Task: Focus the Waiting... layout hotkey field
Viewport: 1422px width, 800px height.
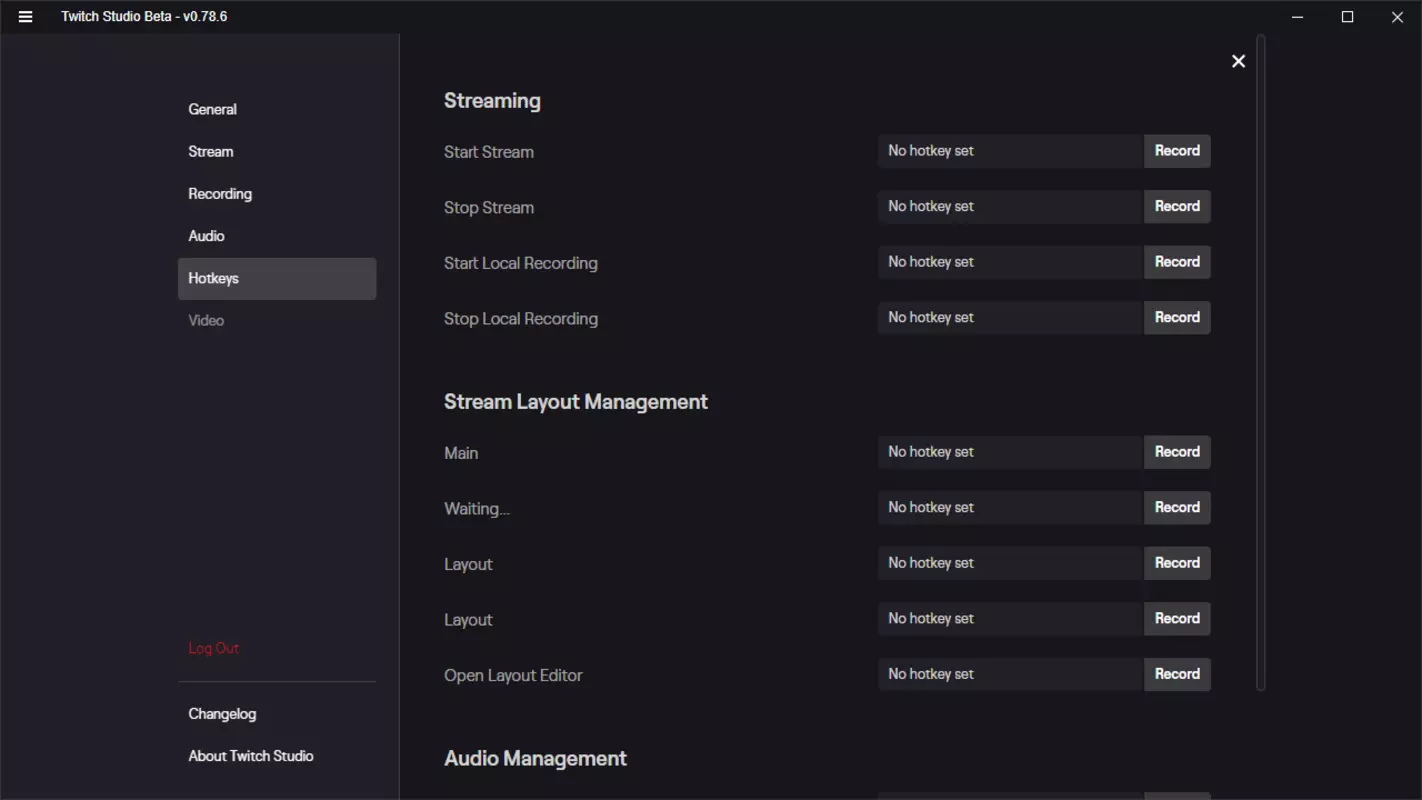Action: click(1011, 508)
